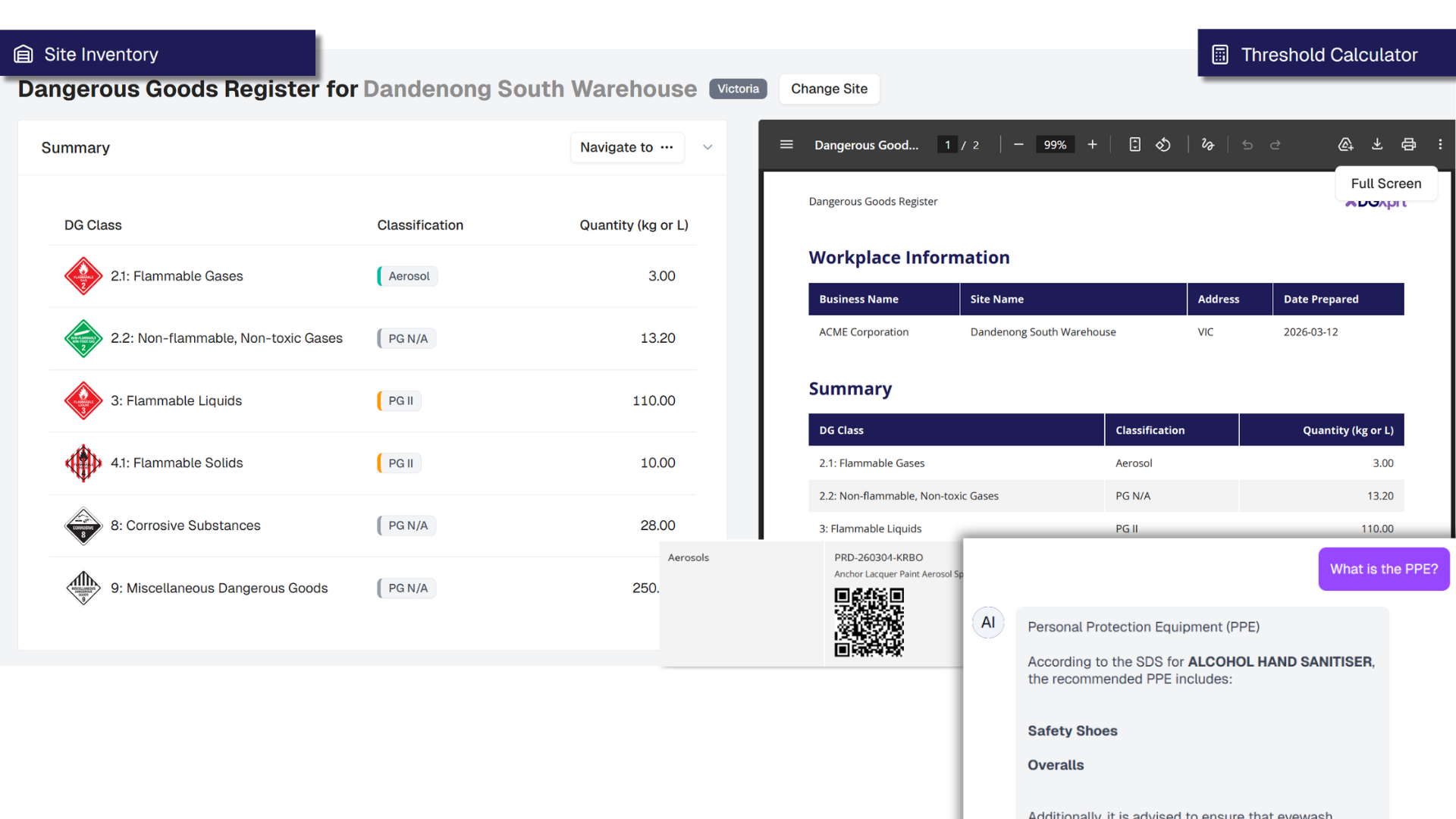Click the fit-to-page icon in the PDF toolbar
The image size is (1456, 819).
(1134, 144)
